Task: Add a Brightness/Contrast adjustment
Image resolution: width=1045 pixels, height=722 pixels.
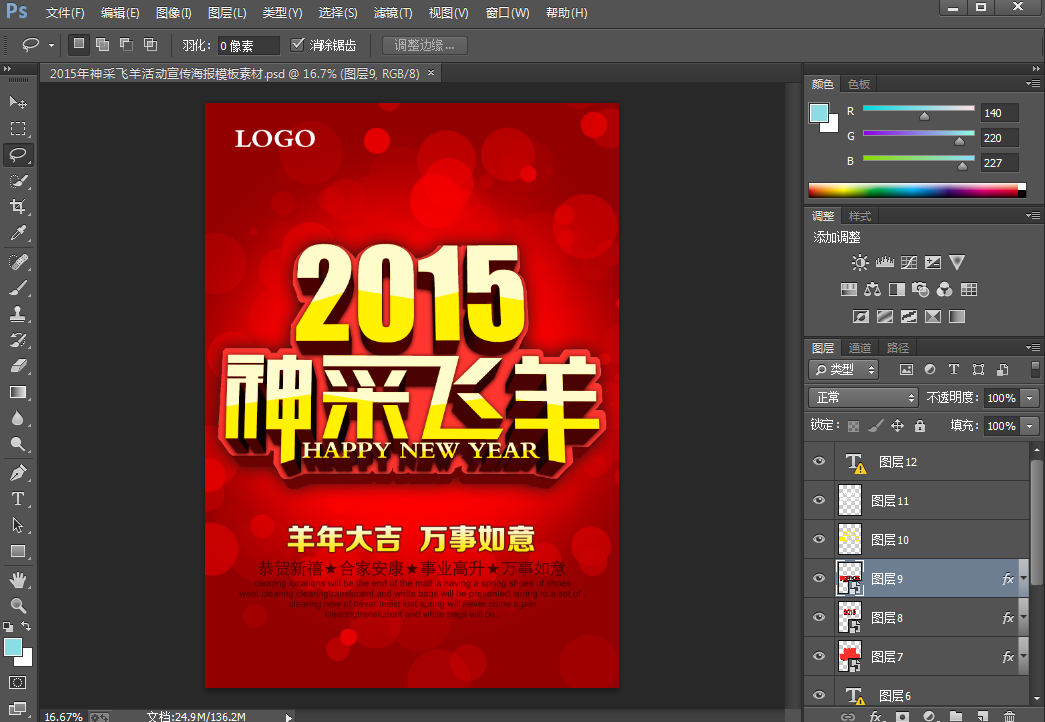Action: point(860,263)
